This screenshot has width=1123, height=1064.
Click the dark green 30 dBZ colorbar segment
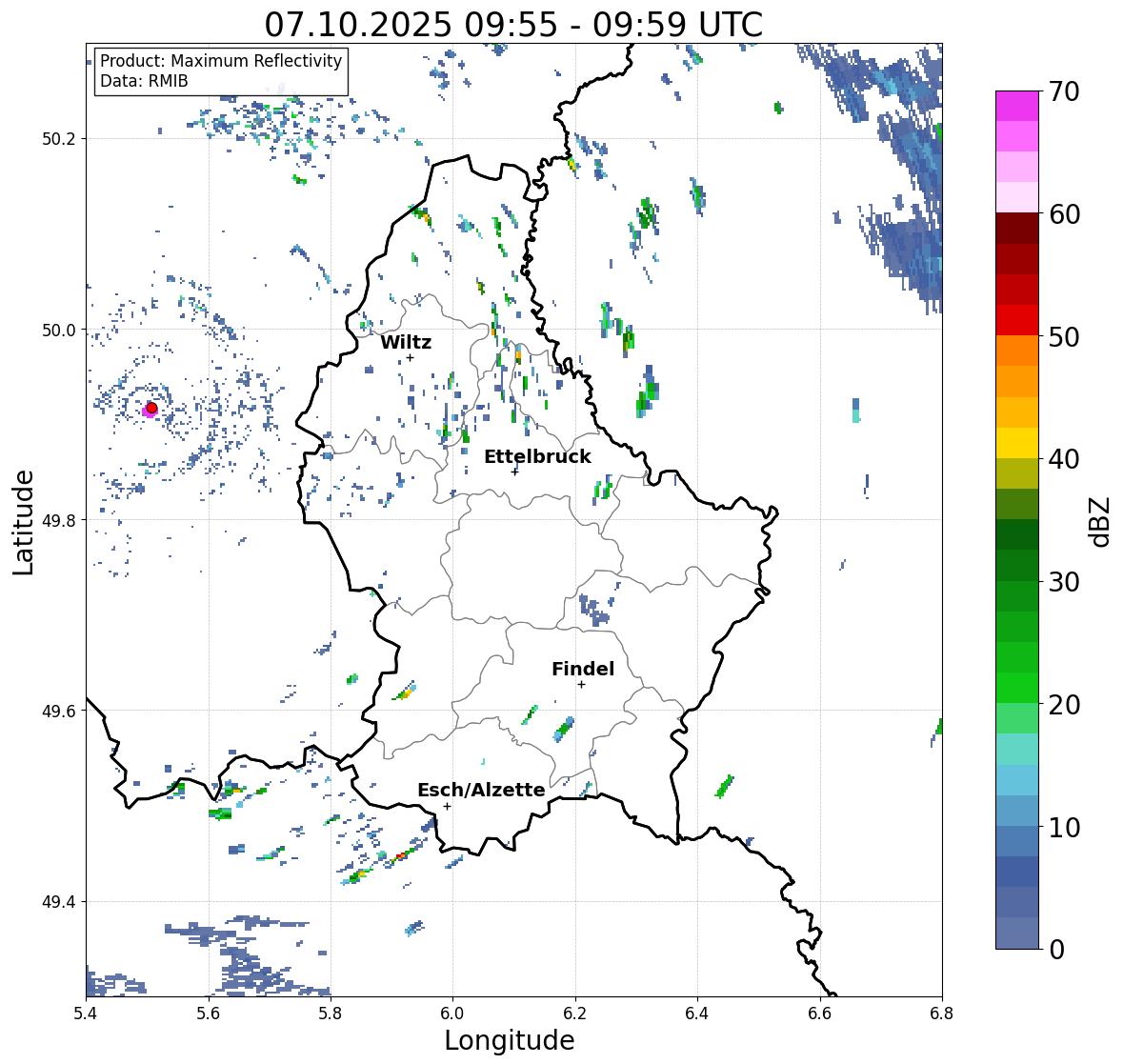(1017, 565)
